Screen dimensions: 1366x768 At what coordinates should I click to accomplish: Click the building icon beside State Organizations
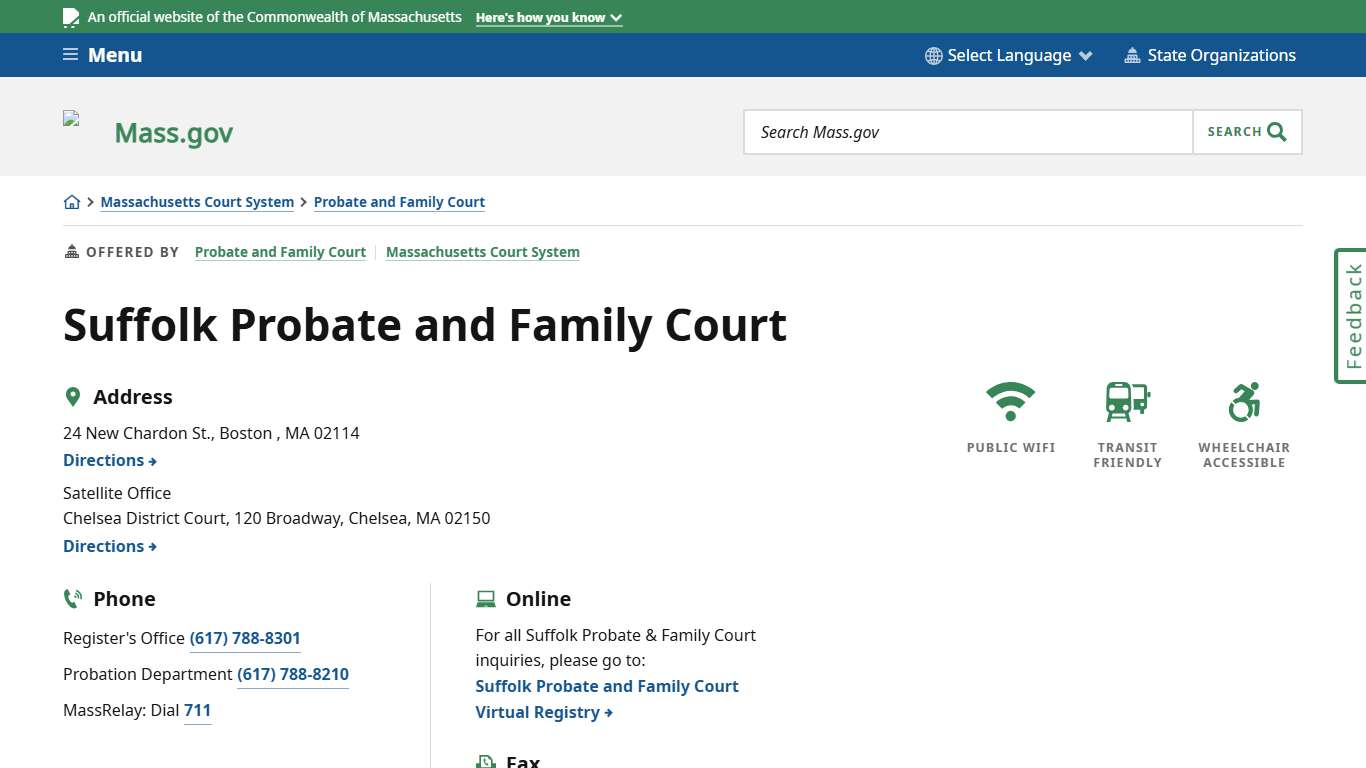(x=1133, y=55)
